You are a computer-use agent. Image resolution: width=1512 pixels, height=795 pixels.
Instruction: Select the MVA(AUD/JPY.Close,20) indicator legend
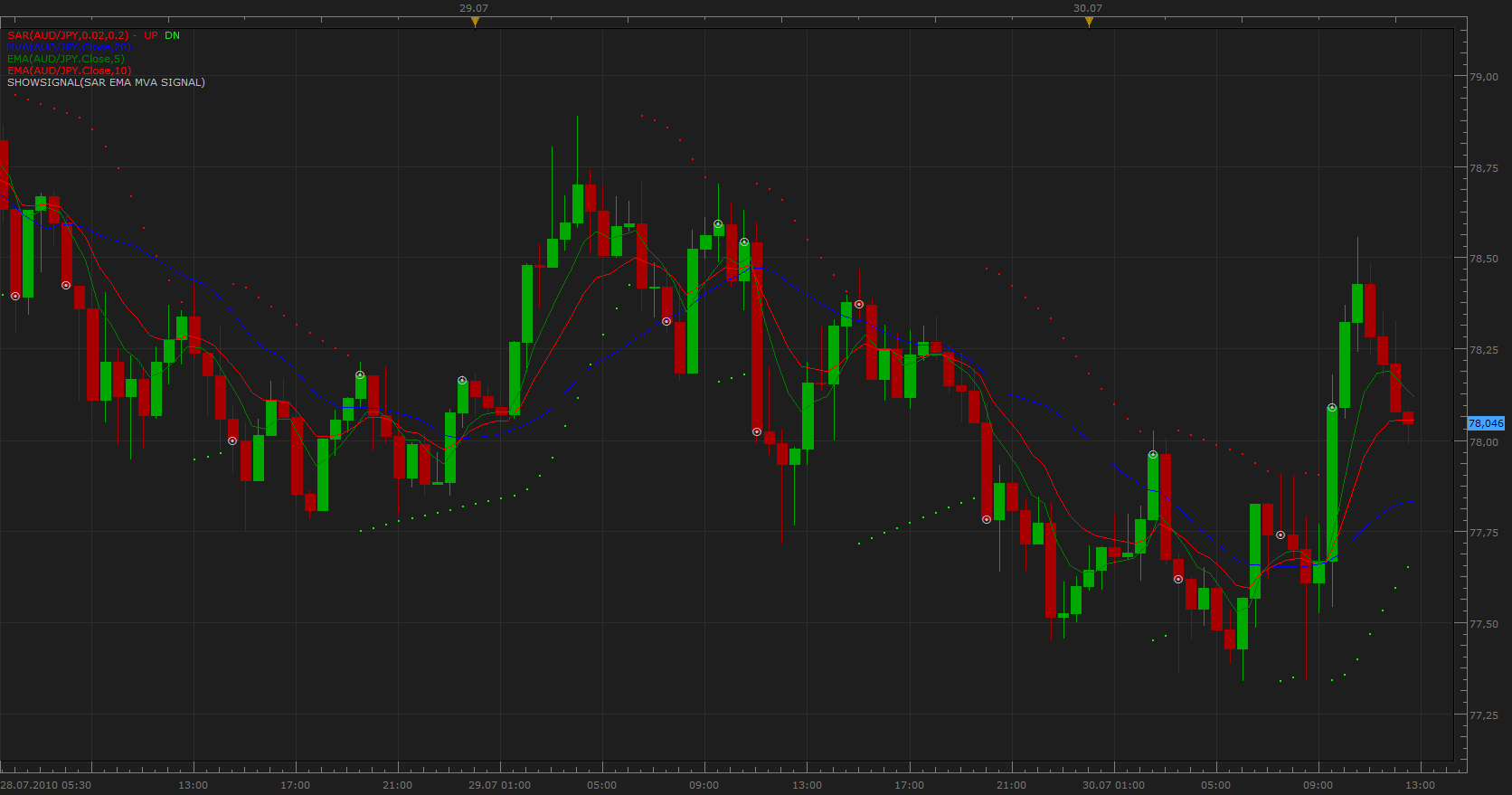(70, 47)
